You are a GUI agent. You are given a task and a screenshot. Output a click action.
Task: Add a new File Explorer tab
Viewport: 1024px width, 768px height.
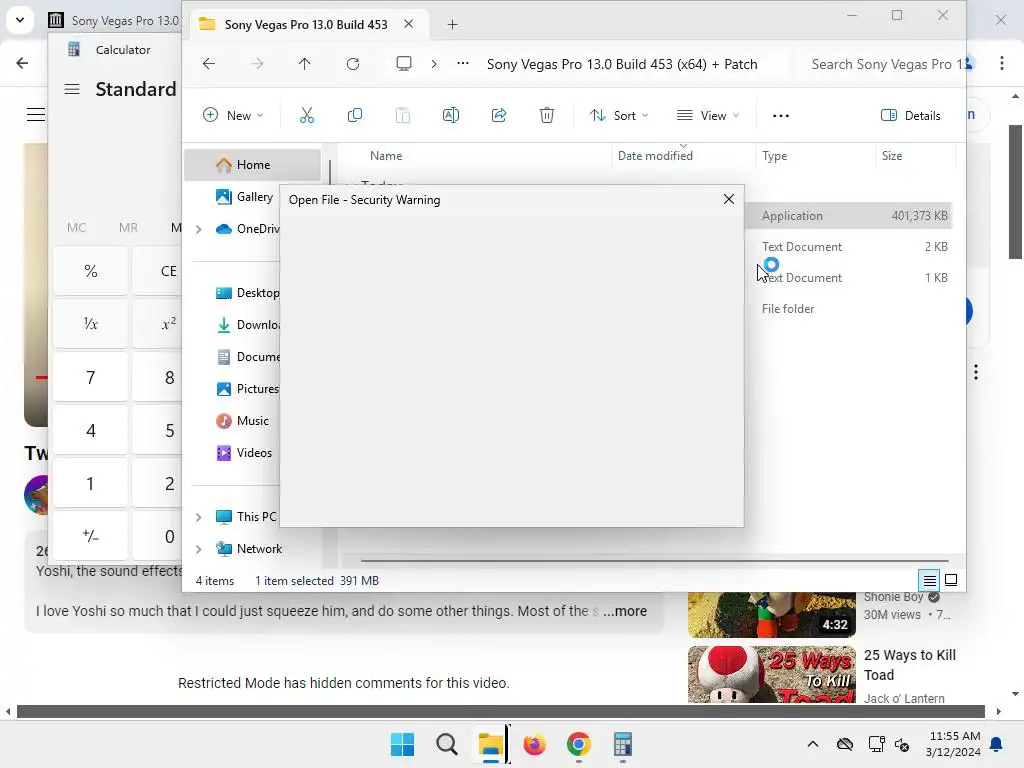tap(452, 25)
